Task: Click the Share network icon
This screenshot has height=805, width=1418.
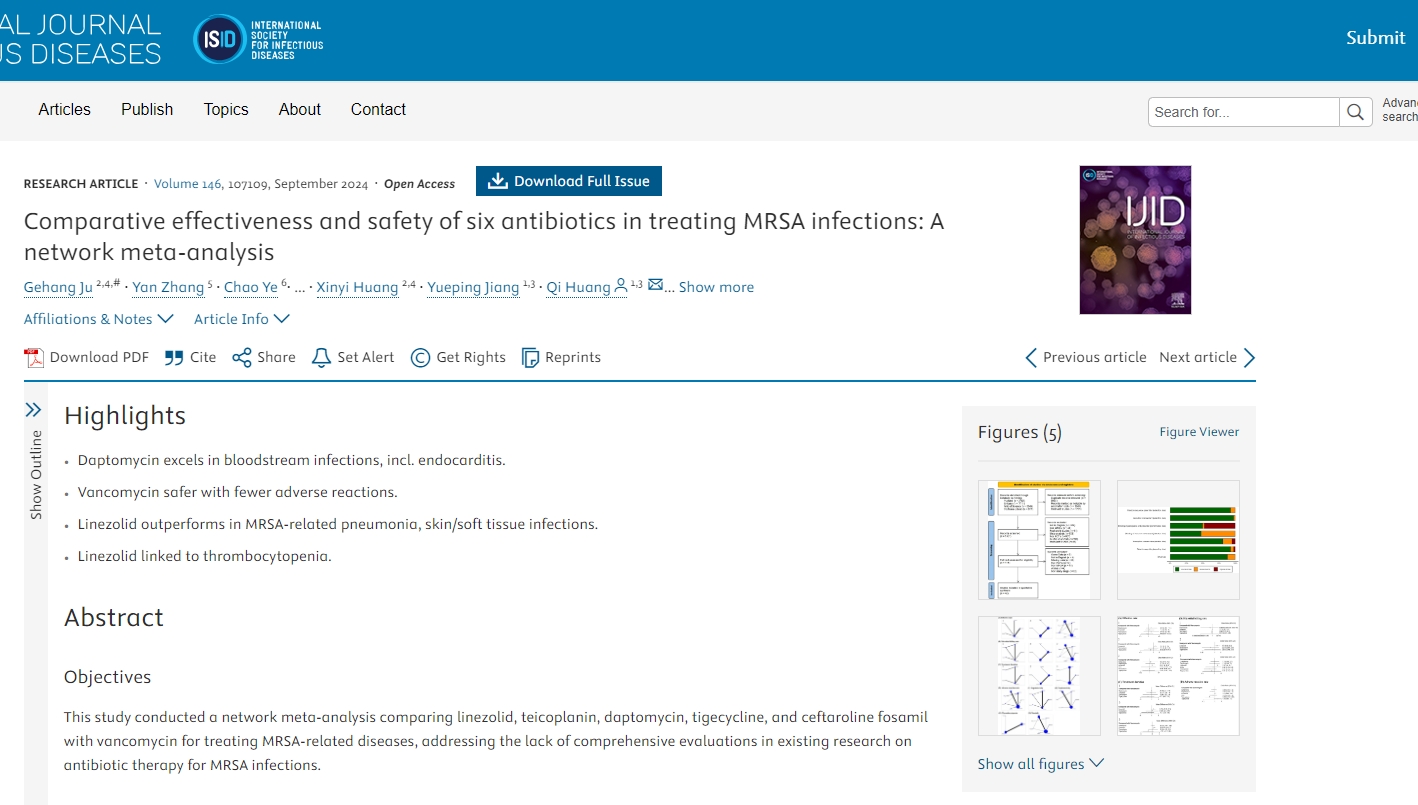Action: pyautogui.click(x=242, y=358)
